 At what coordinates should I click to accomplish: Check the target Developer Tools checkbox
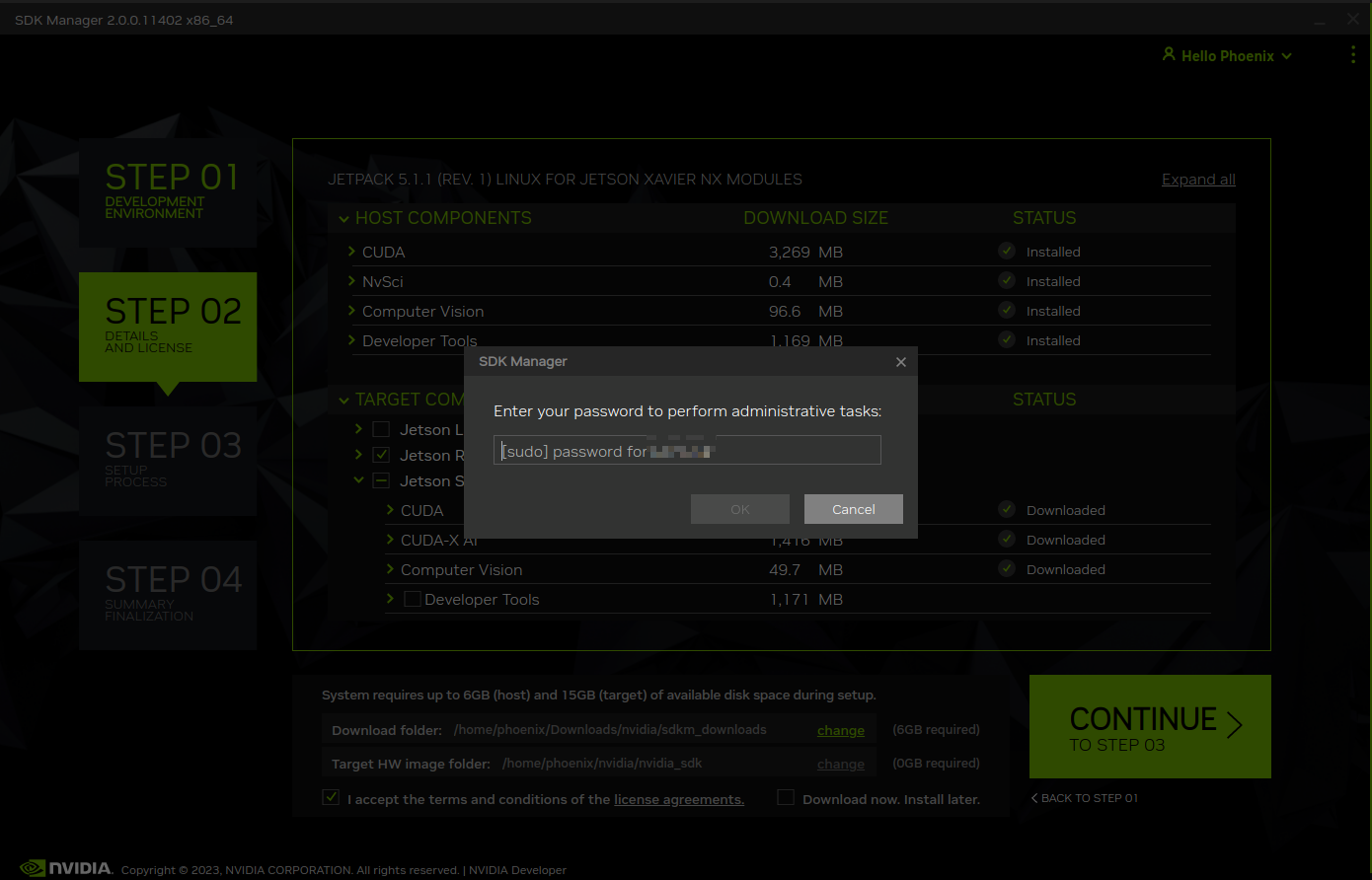(413, 599)
